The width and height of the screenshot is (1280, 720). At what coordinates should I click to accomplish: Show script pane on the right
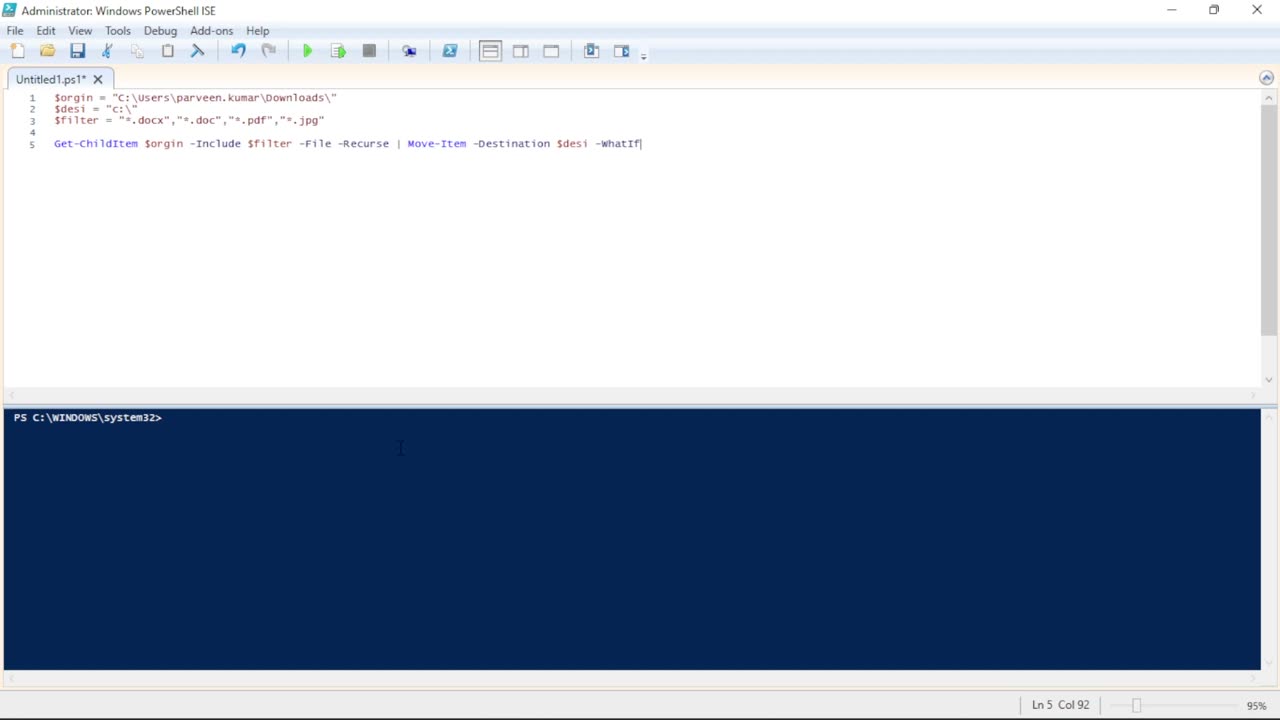[x=521, y=51]
